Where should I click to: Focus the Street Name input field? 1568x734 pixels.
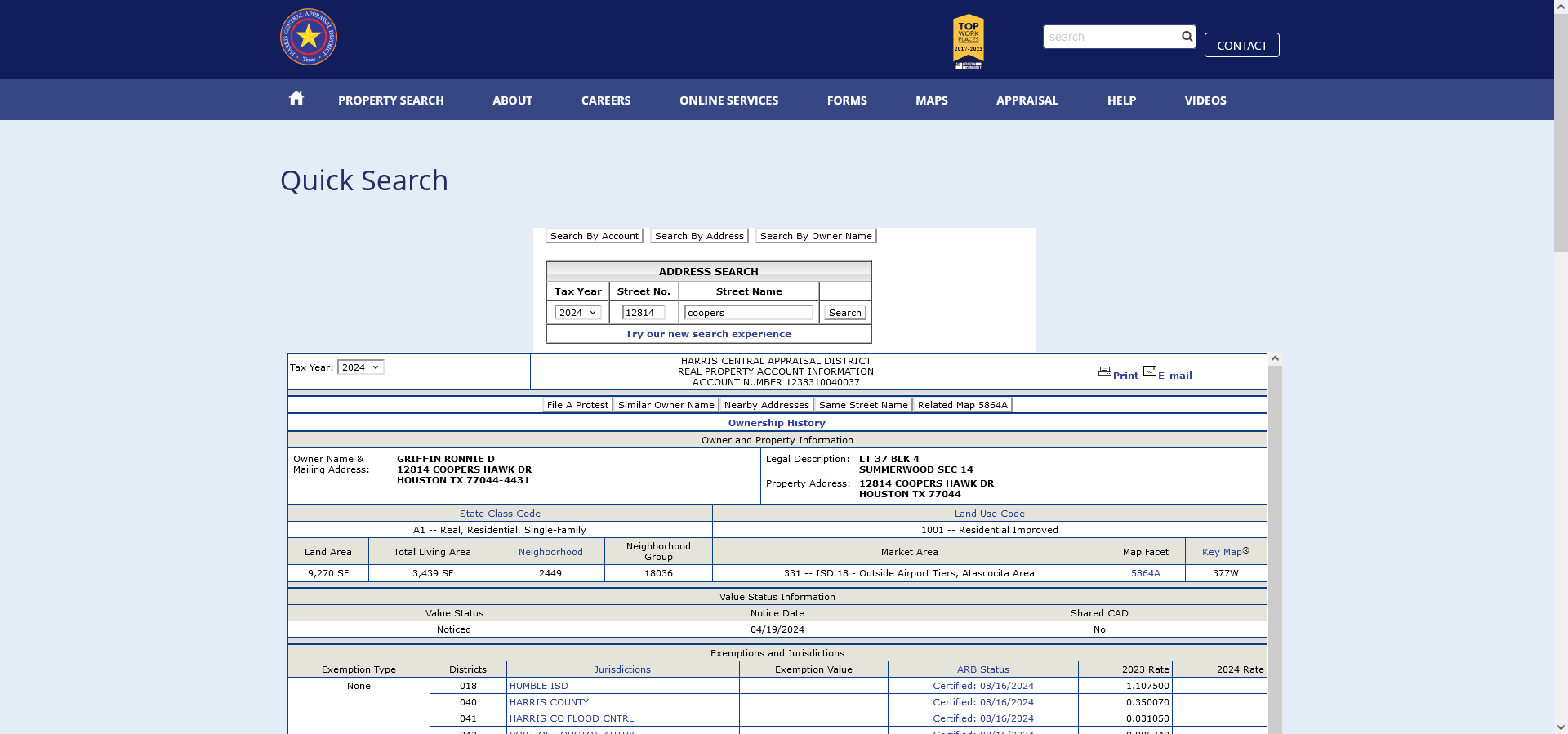pyautogui.click(x=749, y=313)
